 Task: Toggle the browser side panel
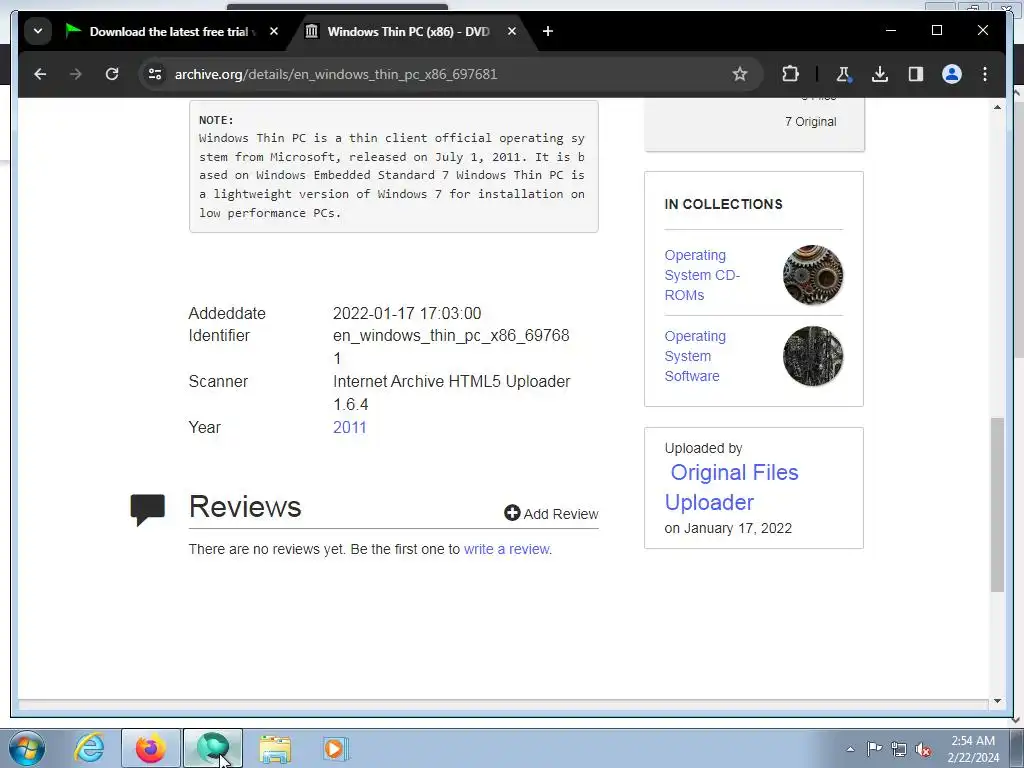916,74
